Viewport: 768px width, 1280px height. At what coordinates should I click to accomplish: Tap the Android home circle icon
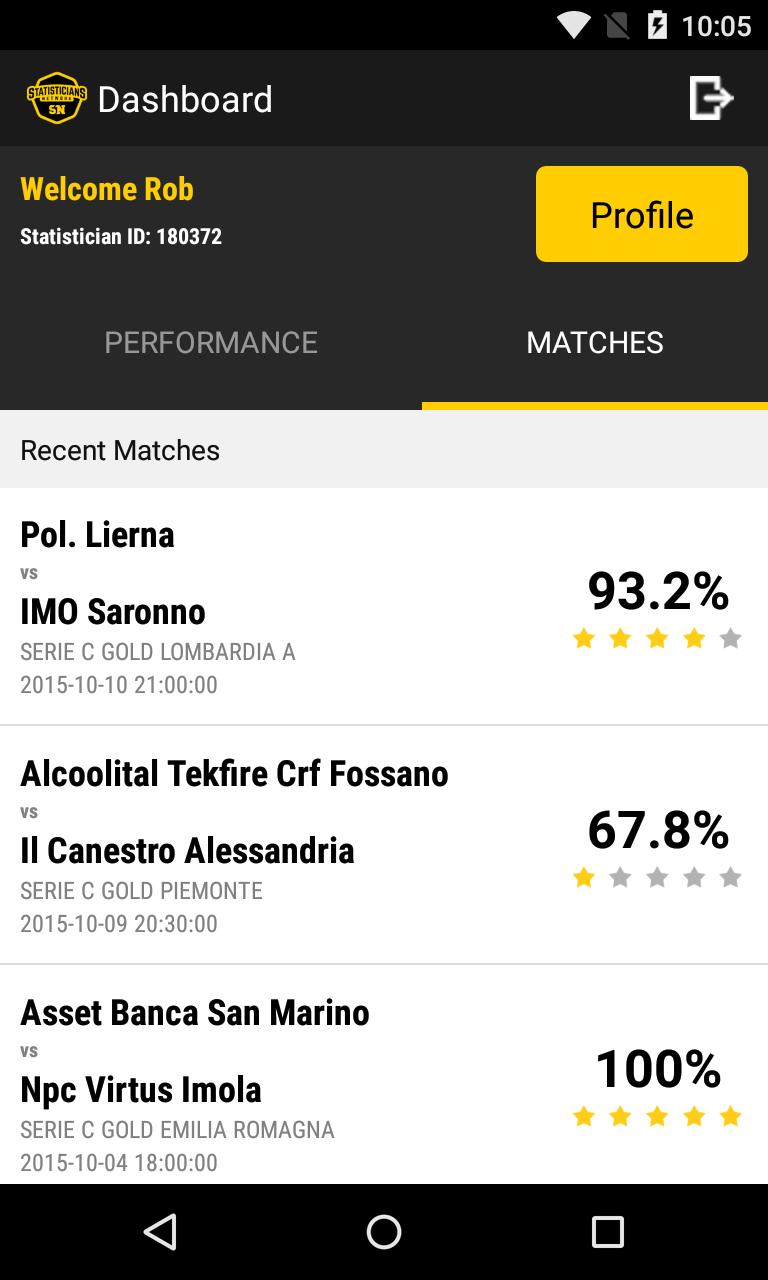click(x=384, y=1232)
